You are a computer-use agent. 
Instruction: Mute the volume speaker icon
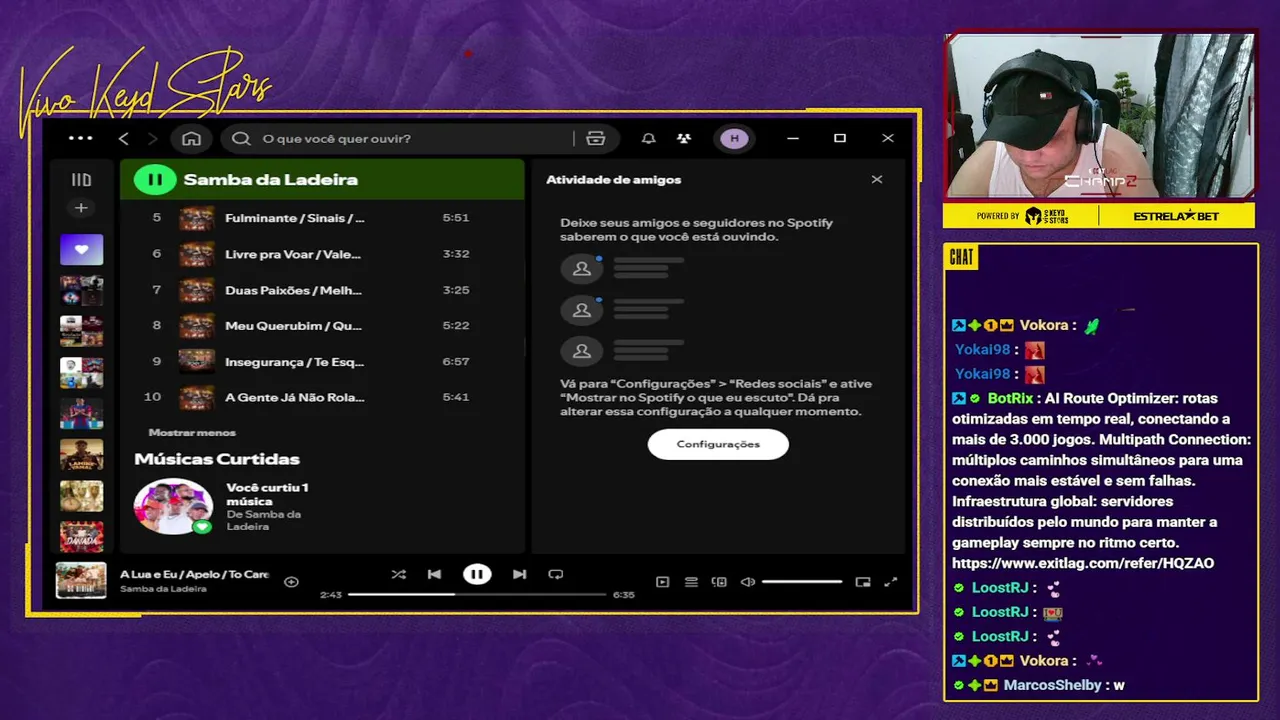coord(747,582)
